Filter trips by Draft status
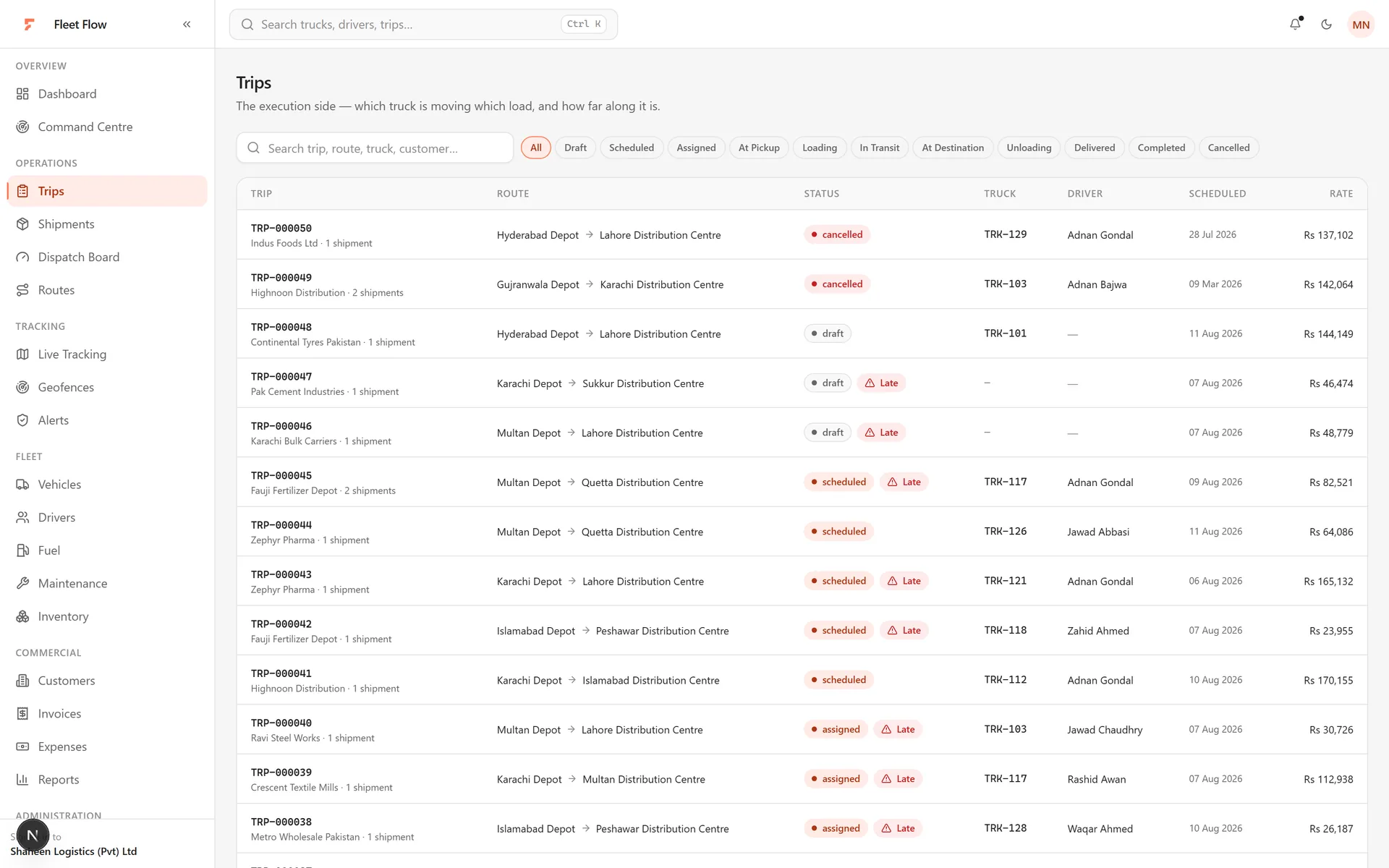 coord(575,148)
